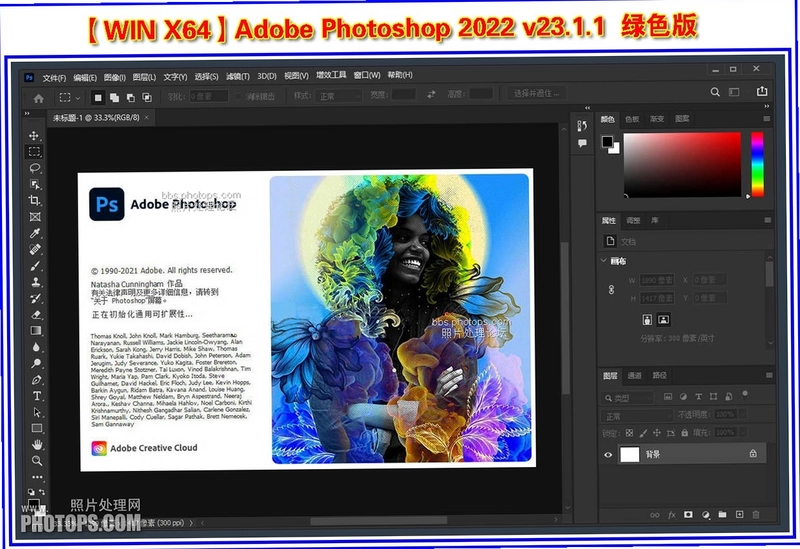The image size is (800, 549).
Task: Open the Edit Toolbar ellipsis
Action: (x=37, y=477)
